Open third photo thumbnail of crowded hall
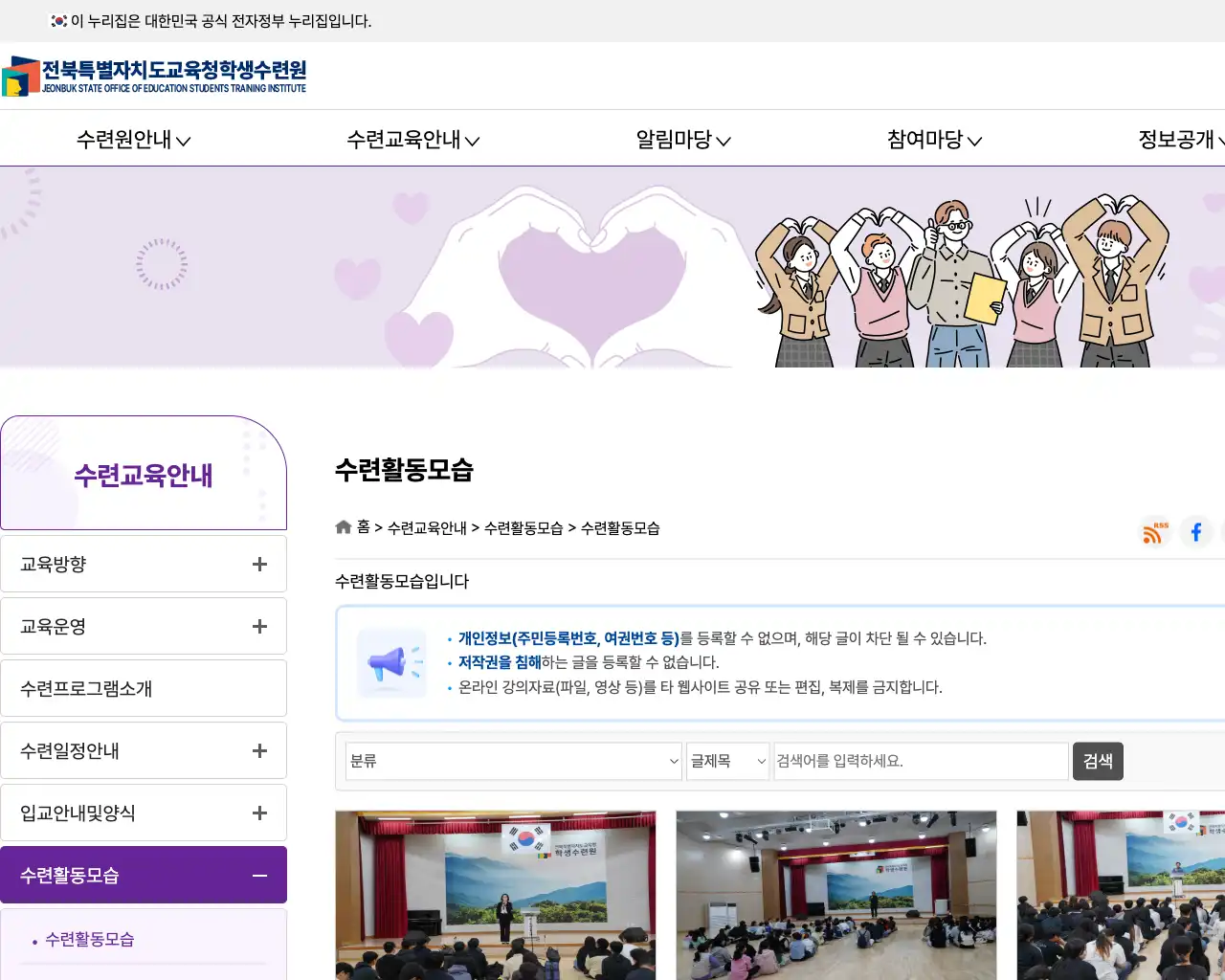The height and width of the screenshot is (980, 1225). (x=1121, y=895)
